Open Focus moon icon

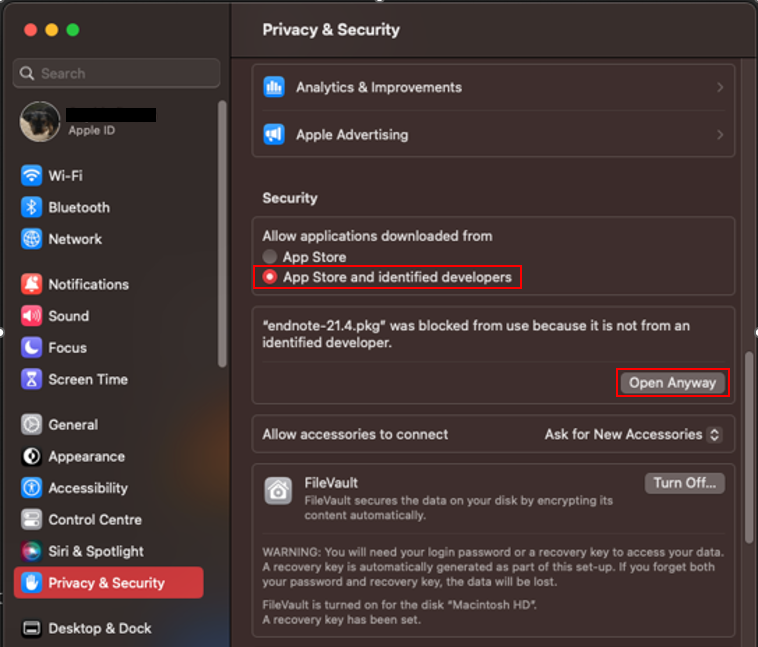pos(32,348)
